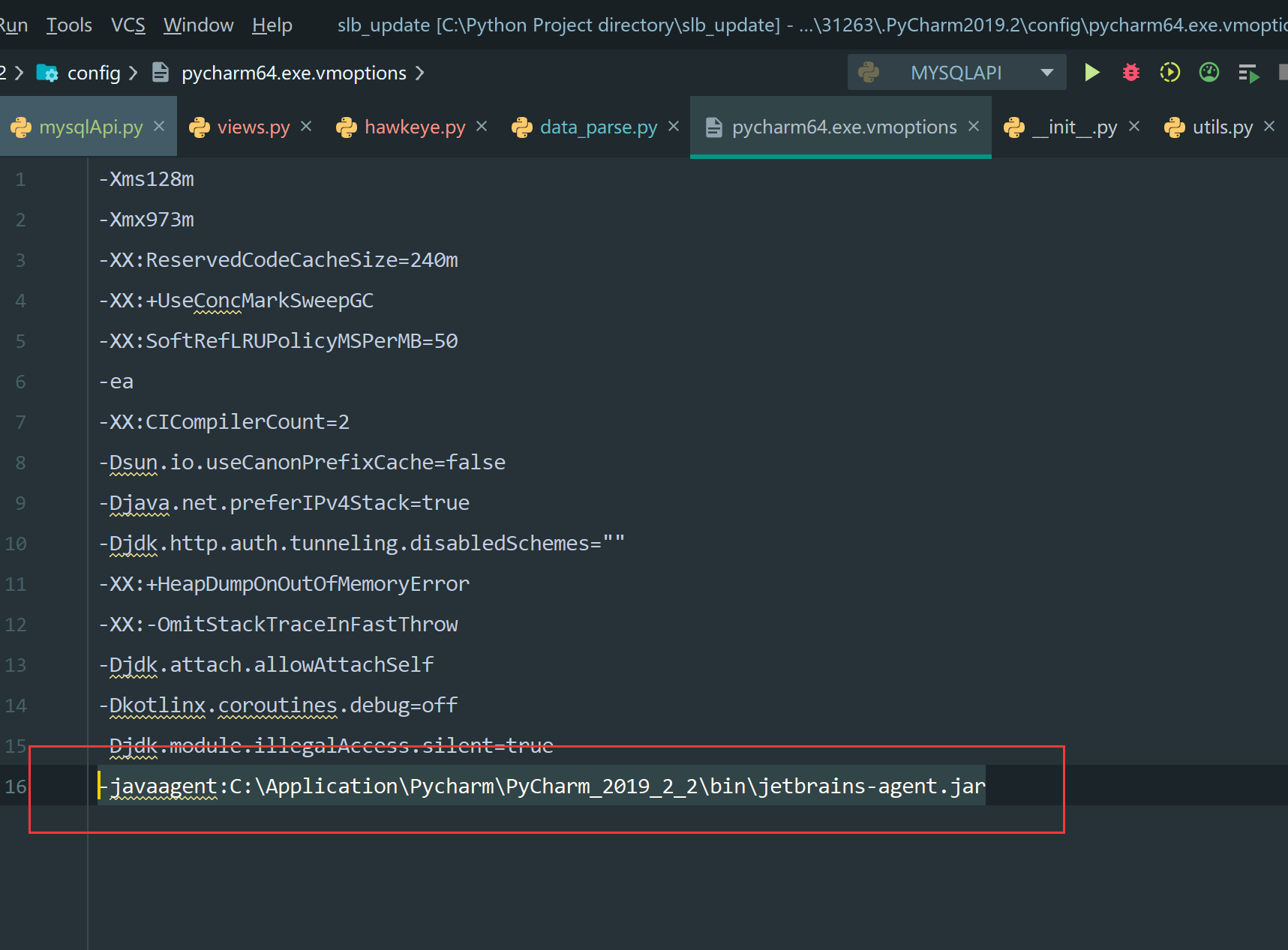Close the hawkeye.py editor tab
1288x950 pixels.
click(482, 127)
